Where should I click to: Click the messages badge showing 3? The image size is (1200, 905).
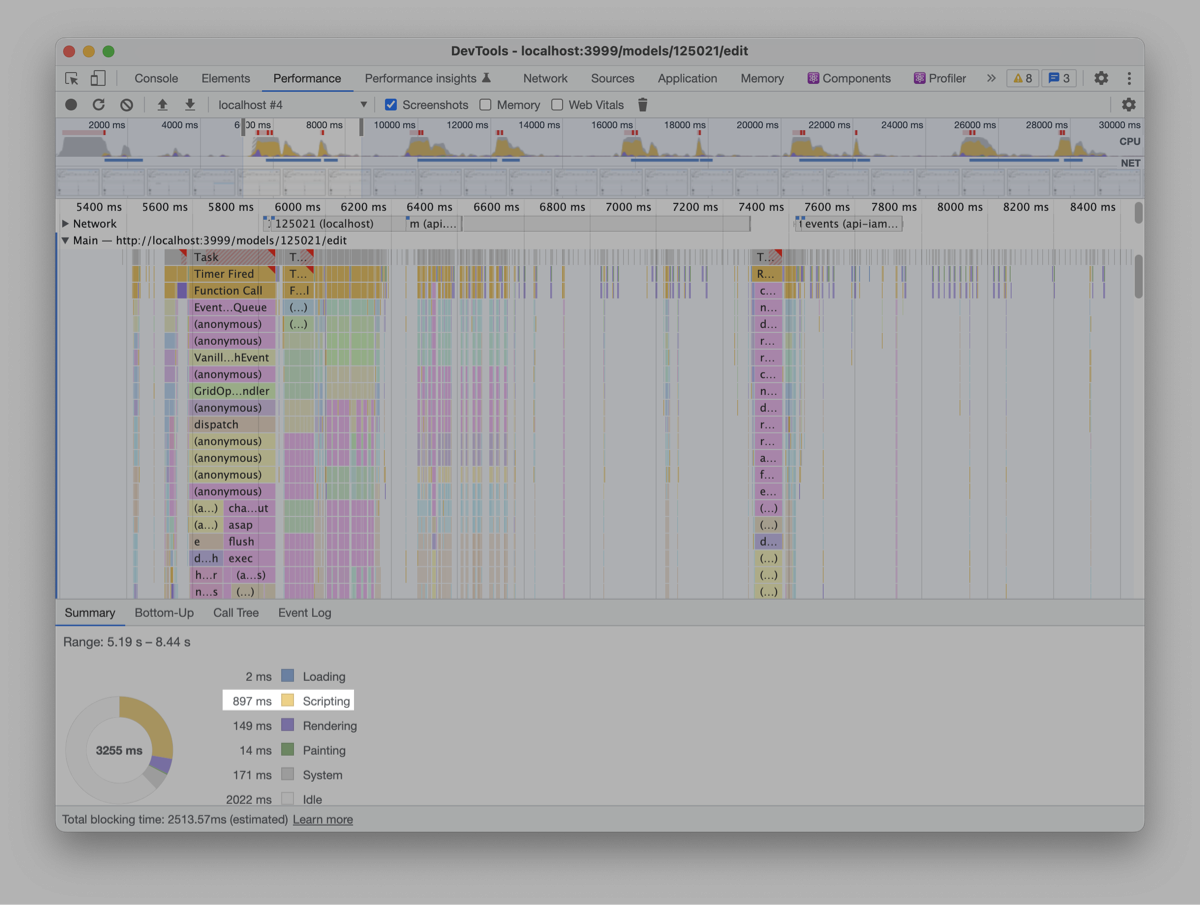1059,78
